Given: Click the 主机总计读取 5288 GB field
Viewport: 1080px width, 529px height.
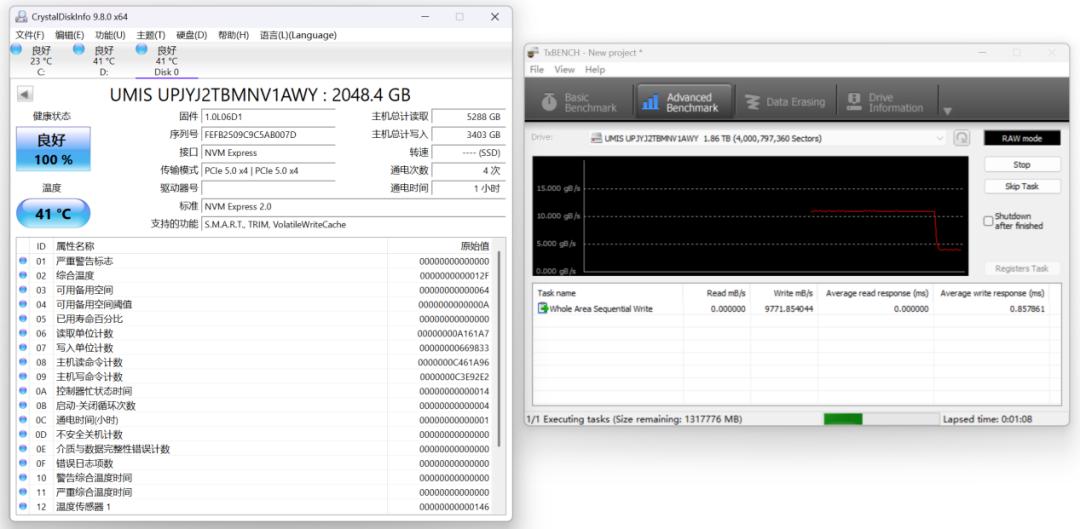Looking at the screenshot, I should pos(468,116).
